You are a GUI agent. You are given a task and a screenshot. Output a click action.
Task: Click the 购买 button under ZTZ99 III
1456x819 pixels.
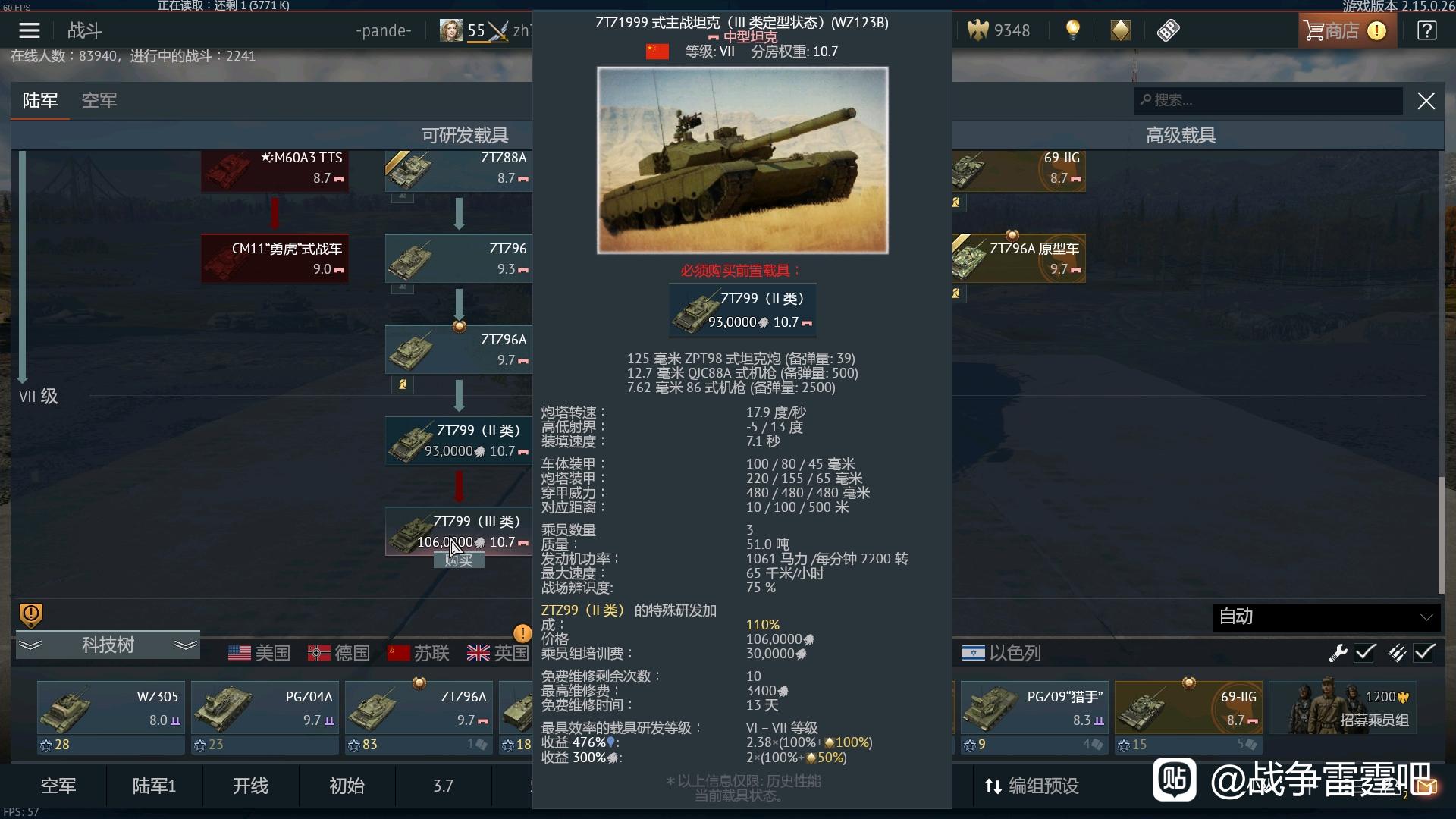click(459, 560)
